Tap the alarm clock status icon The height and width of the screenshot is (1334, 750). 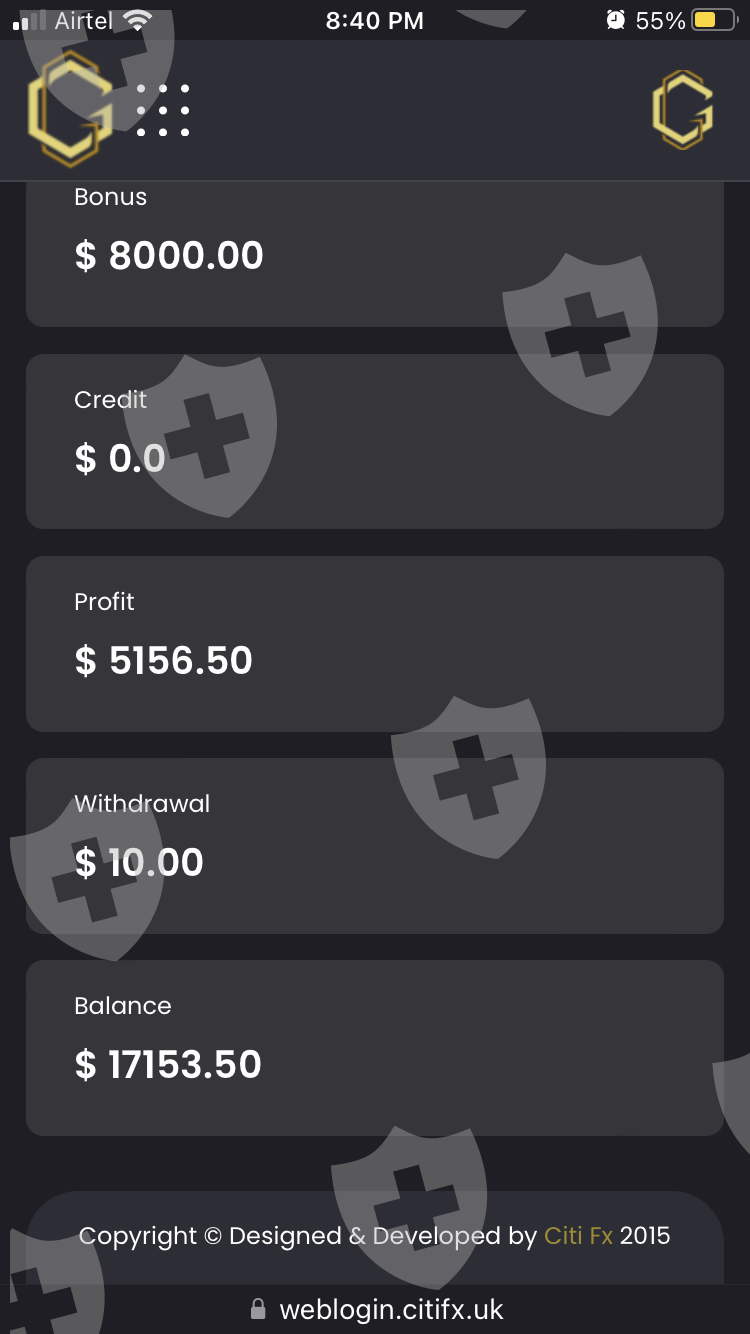(616, 20)
